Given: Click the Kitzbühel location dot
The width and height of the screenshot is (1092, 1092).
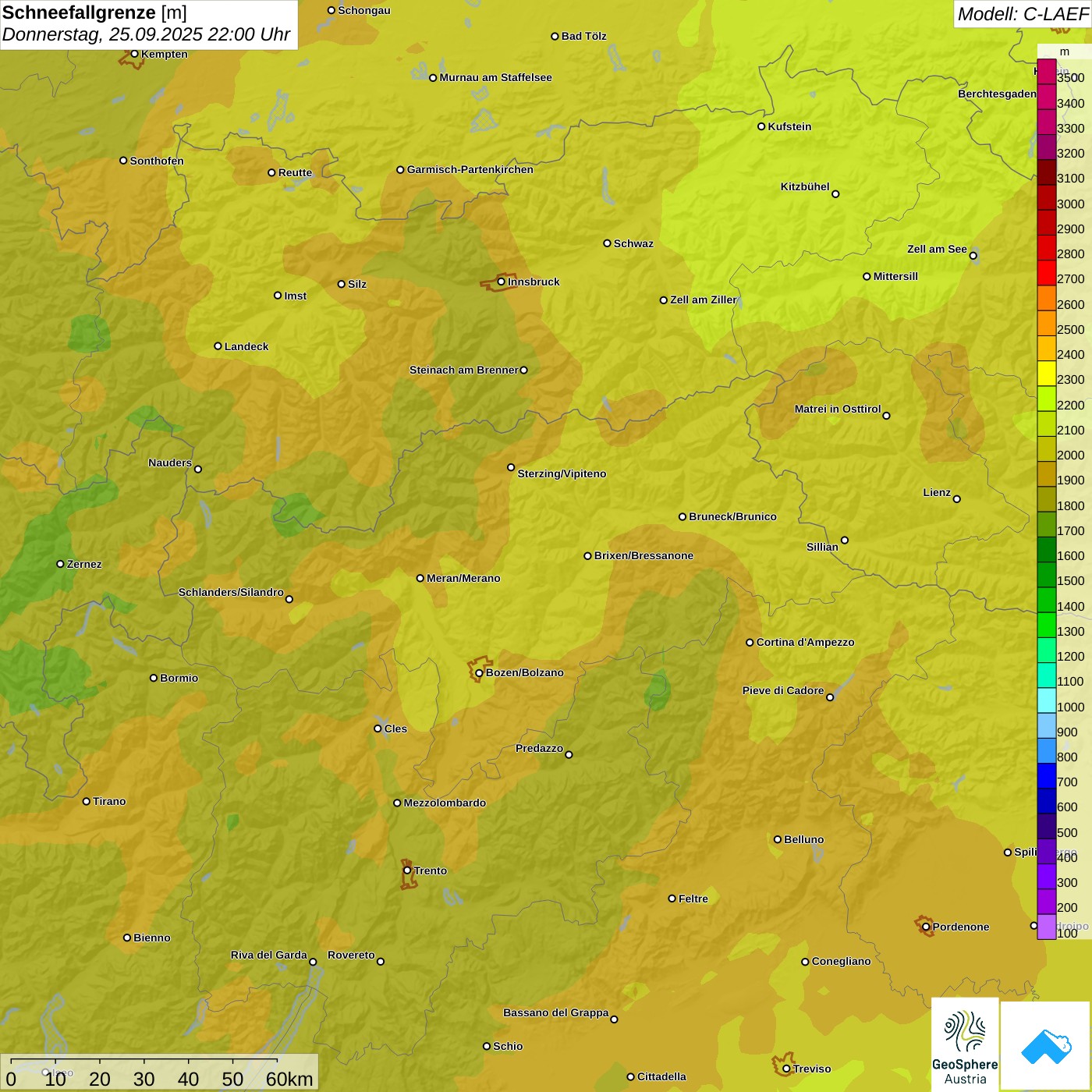Looking at the screenshot, I should point(835,194).
